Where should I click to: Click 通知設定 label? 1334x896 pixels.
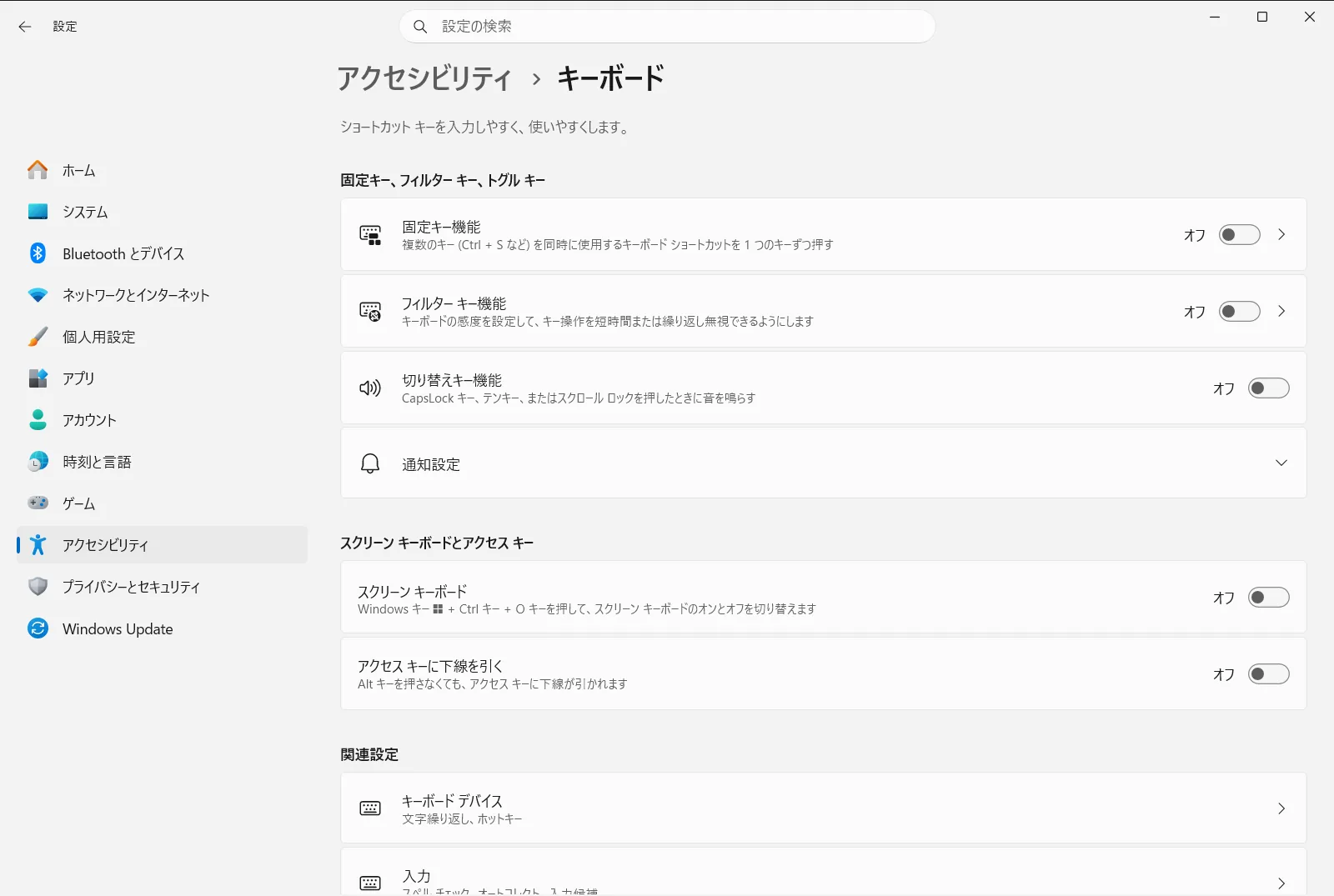[x=431, y=464]
